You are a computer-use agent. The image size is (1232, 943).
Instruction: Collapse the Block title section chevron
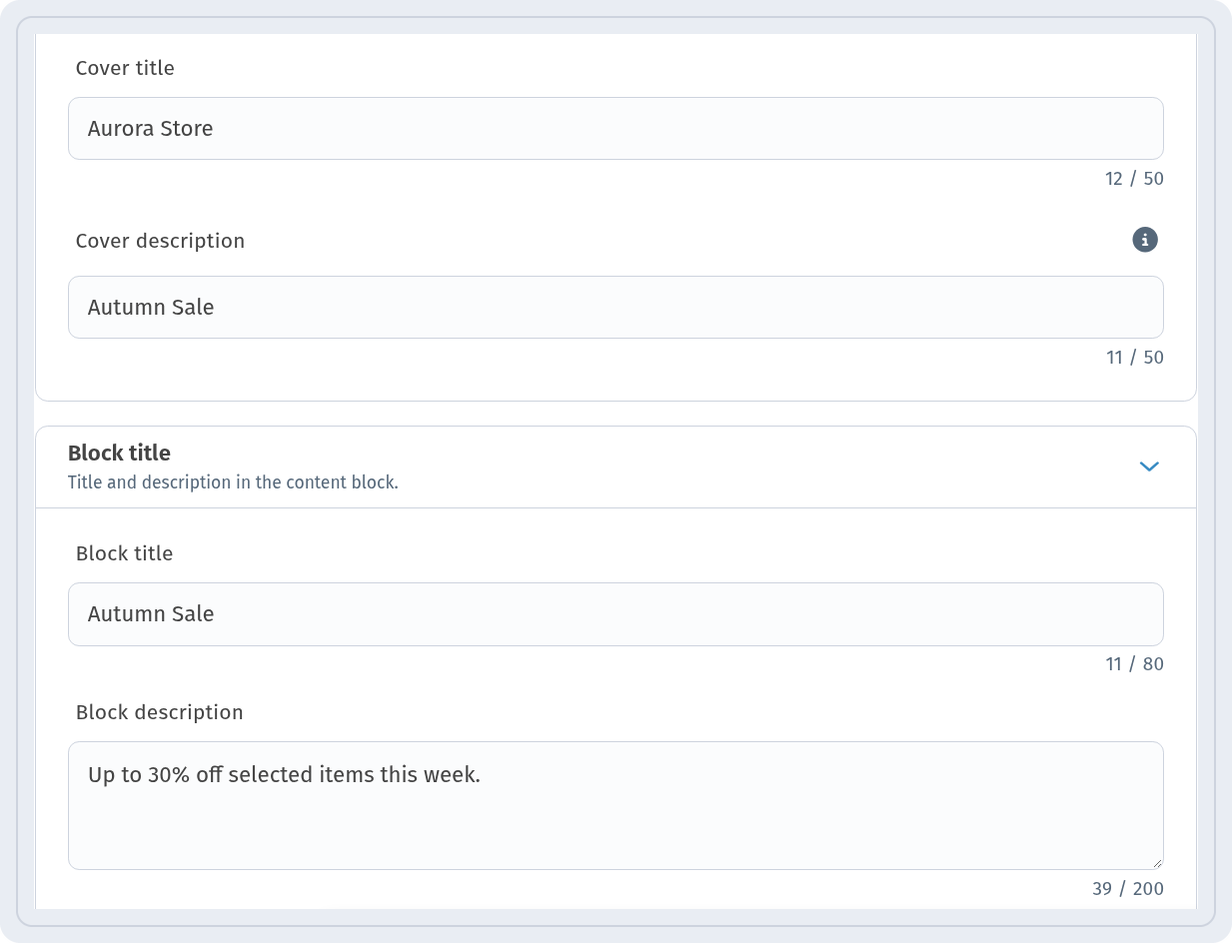pos(1149,467)
